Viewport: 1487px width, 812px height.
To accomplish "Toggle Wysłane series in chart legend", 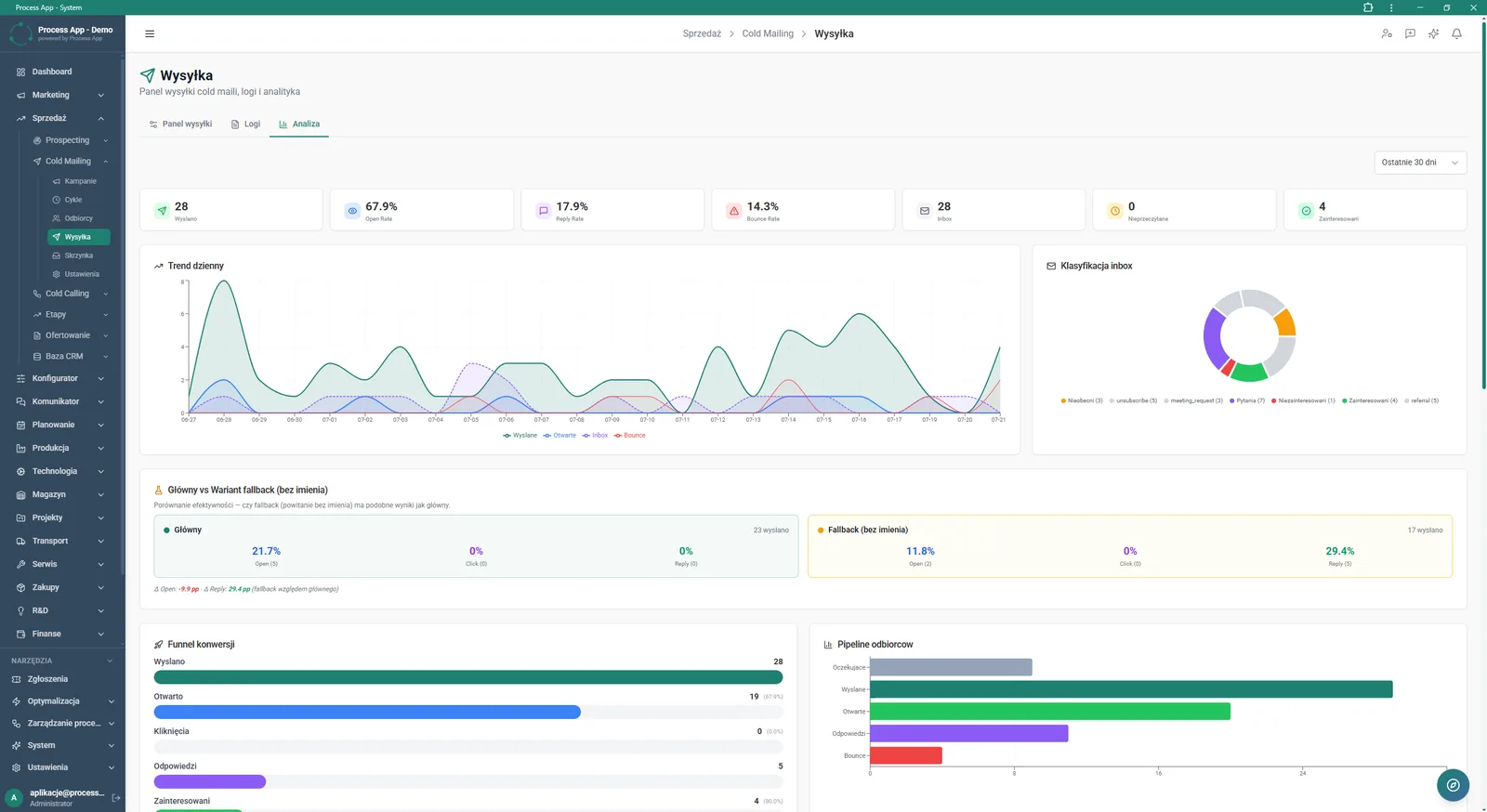I will click(x=520, y=435).
